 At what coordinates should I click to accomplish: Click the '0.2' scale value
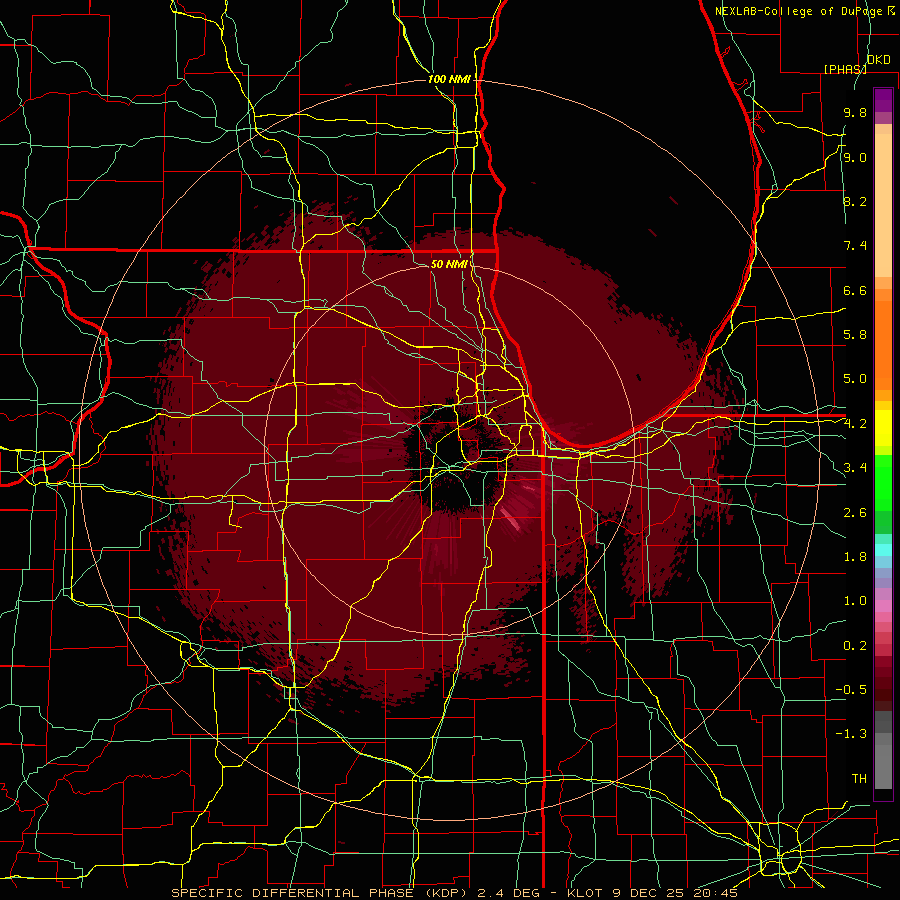855,646
